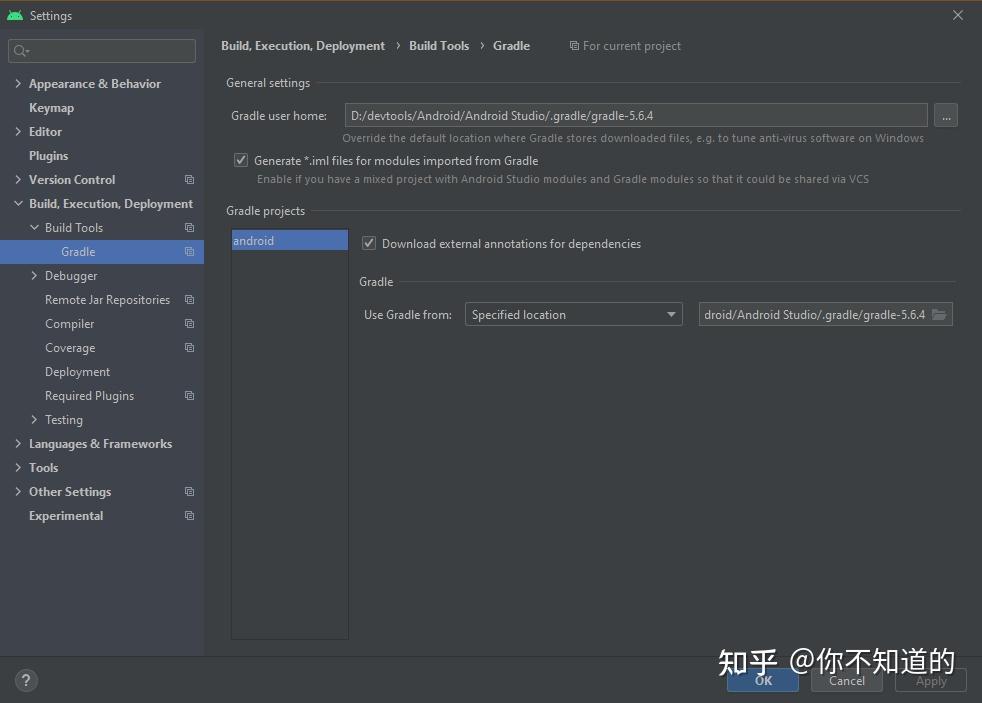This screenshot has width=982, height=703.
Task: Open the help question-mark icon
Action: click(26, 680)
